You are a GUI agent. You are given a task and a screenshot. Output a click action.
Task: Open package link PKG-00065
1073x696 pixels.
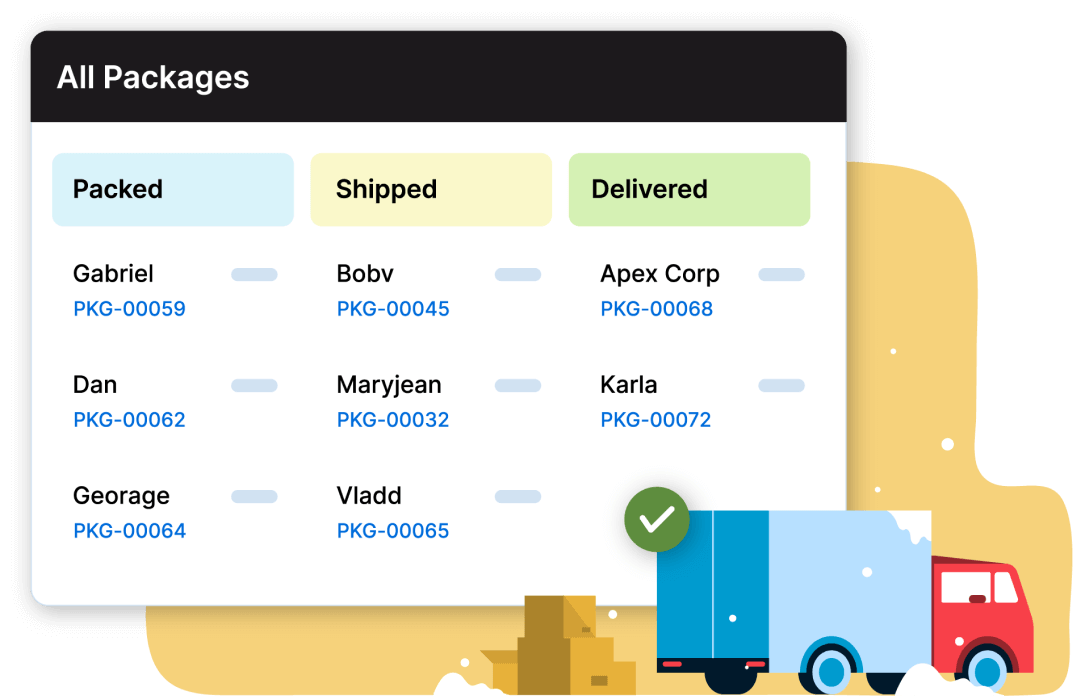pos(393,530)
